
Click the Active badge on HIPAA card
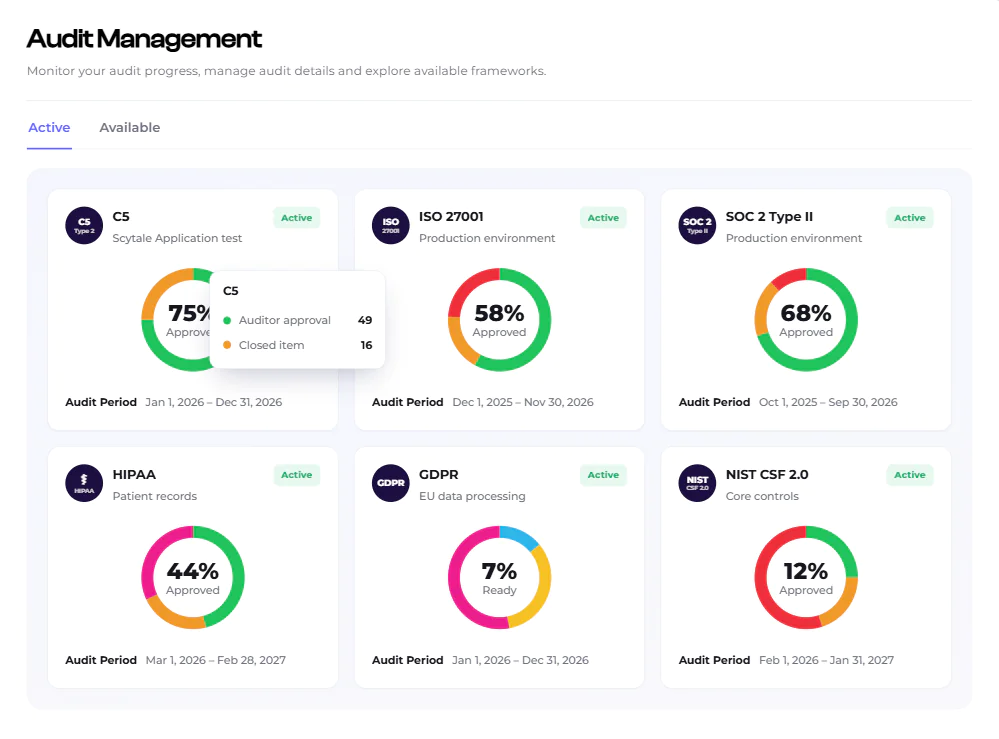tap(297, 475)
